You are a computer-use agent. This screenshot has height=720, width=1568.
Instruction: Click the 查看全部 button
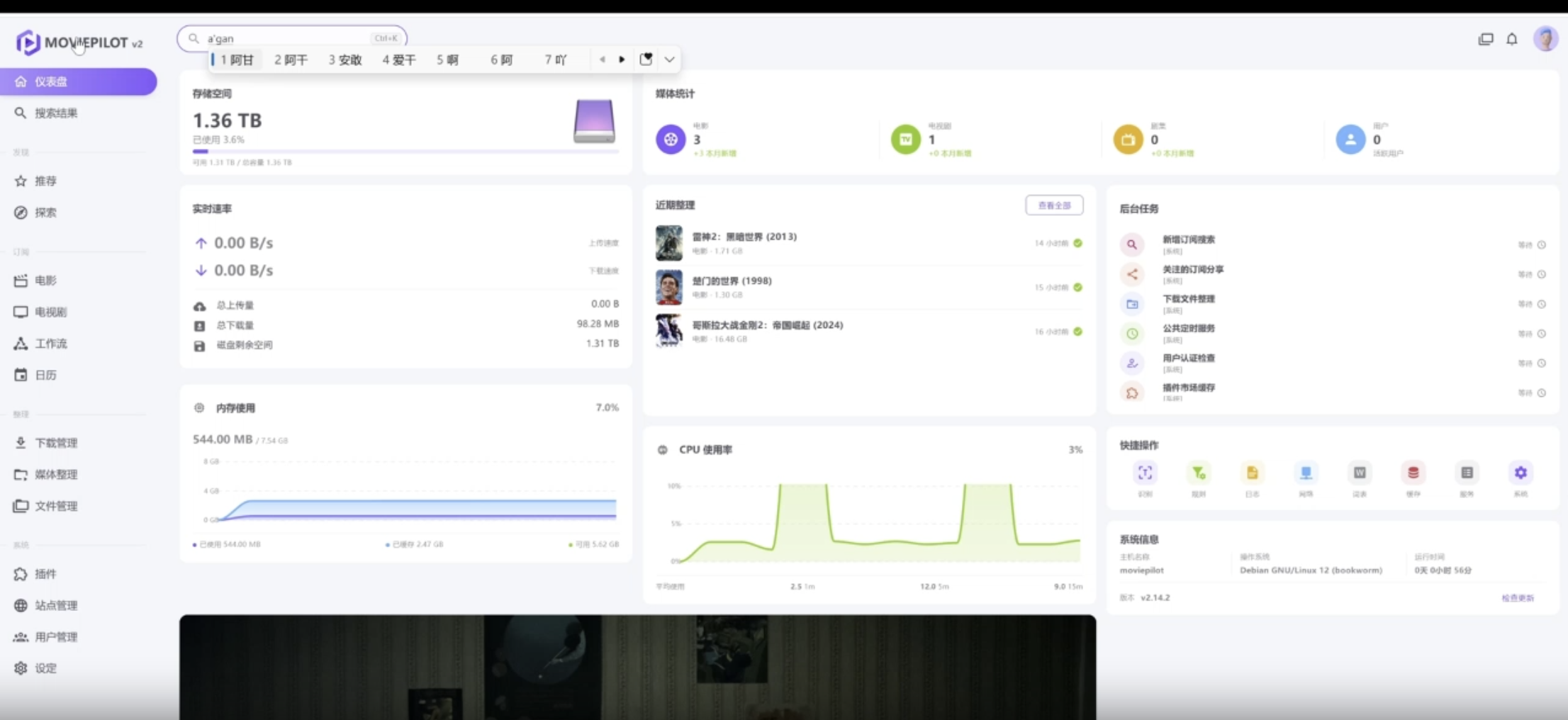(x=1054, y=205)
